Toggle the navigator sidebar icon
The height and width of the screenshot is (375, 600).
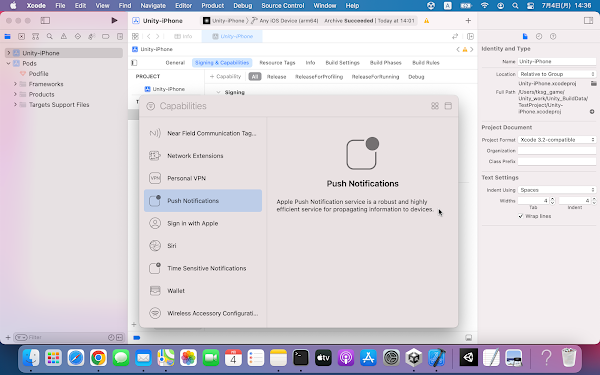pos(45,20)
